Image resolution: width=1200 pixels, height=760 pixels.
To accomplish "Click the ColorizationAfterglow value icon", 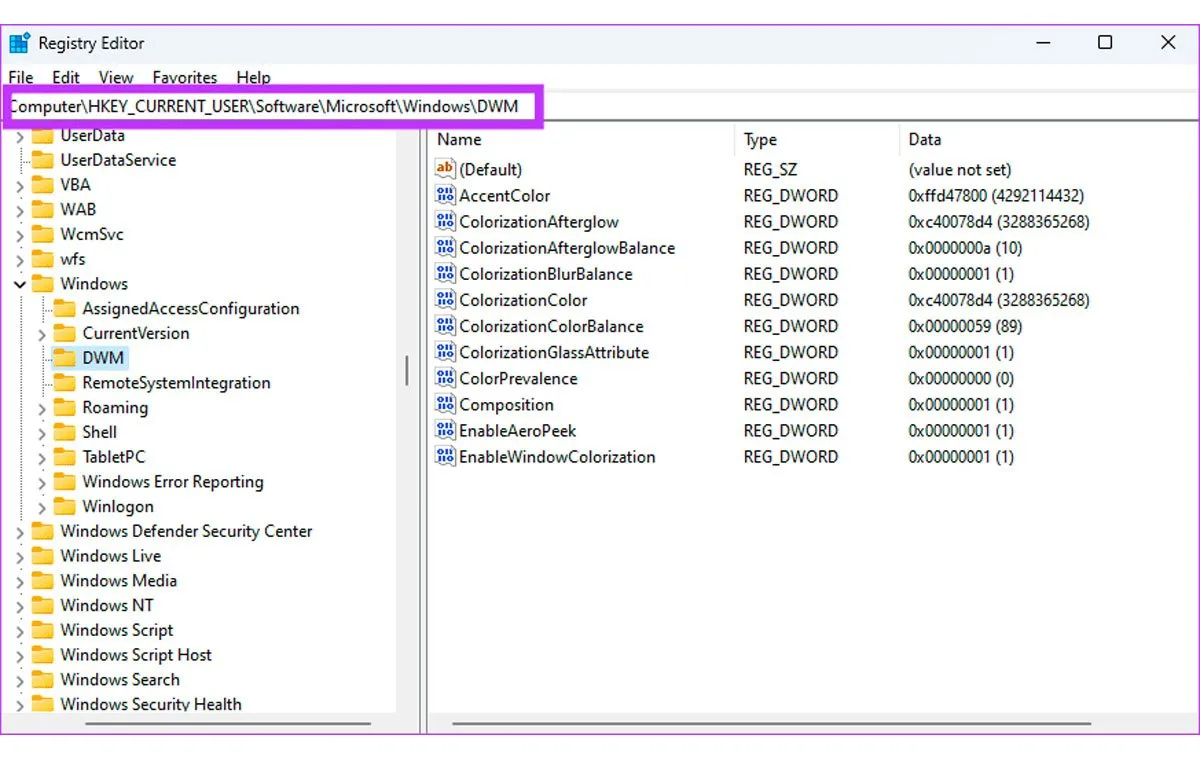I will click(x=446, y=222).
